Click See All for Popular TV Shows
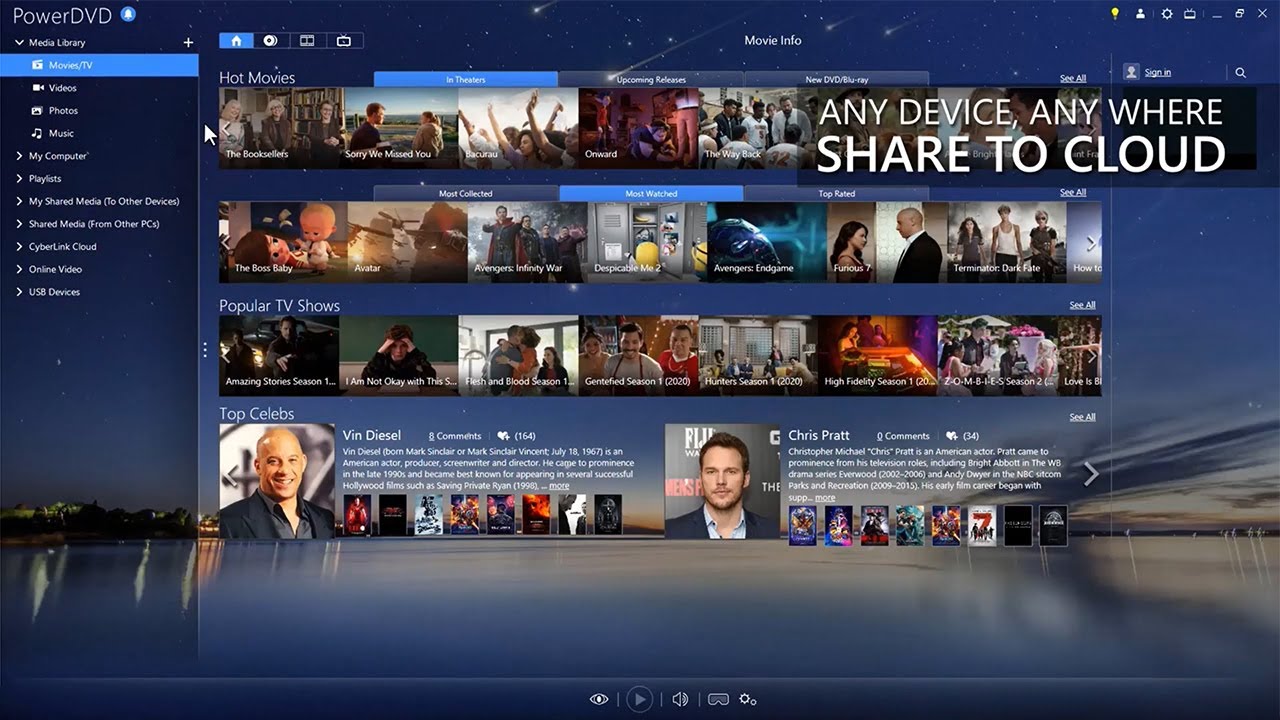The width and height of the screenshot is (1280, 720). pyautogui.click(x=1082, y=305)
